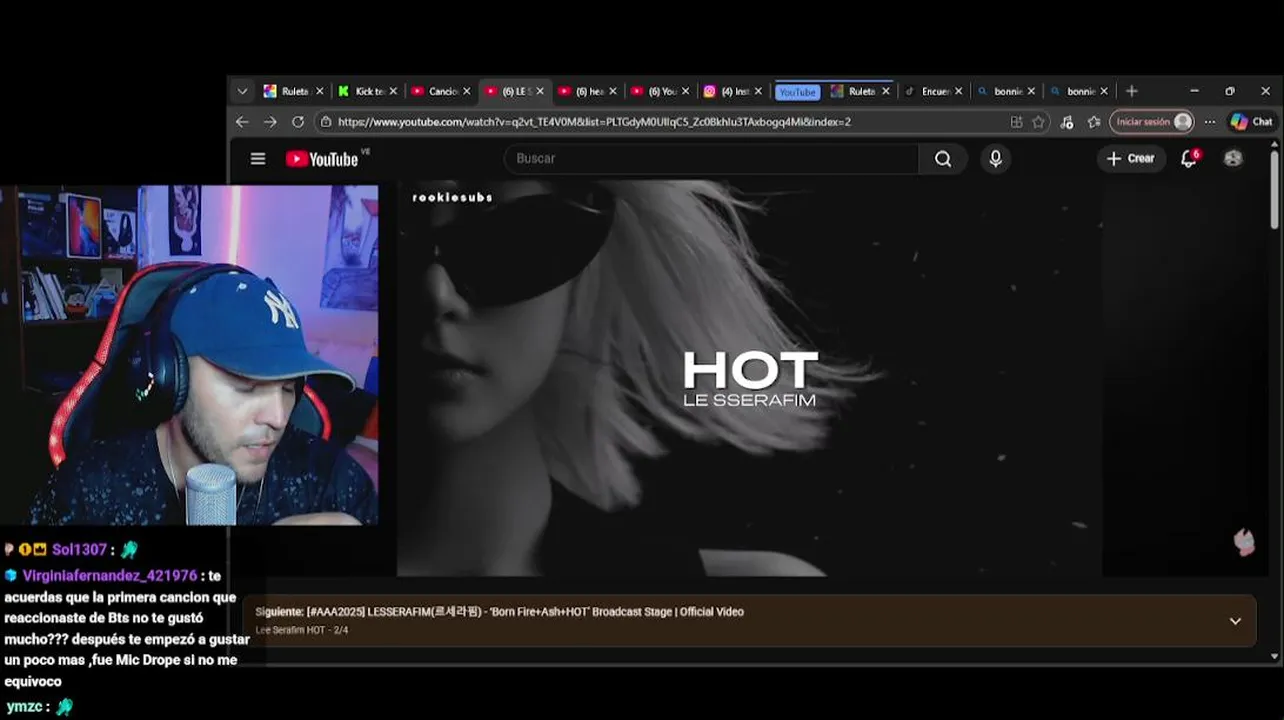The image size is (1284, 720).
Task: Add this page to favorites with star icon
Action: (x=1039, y=122)
